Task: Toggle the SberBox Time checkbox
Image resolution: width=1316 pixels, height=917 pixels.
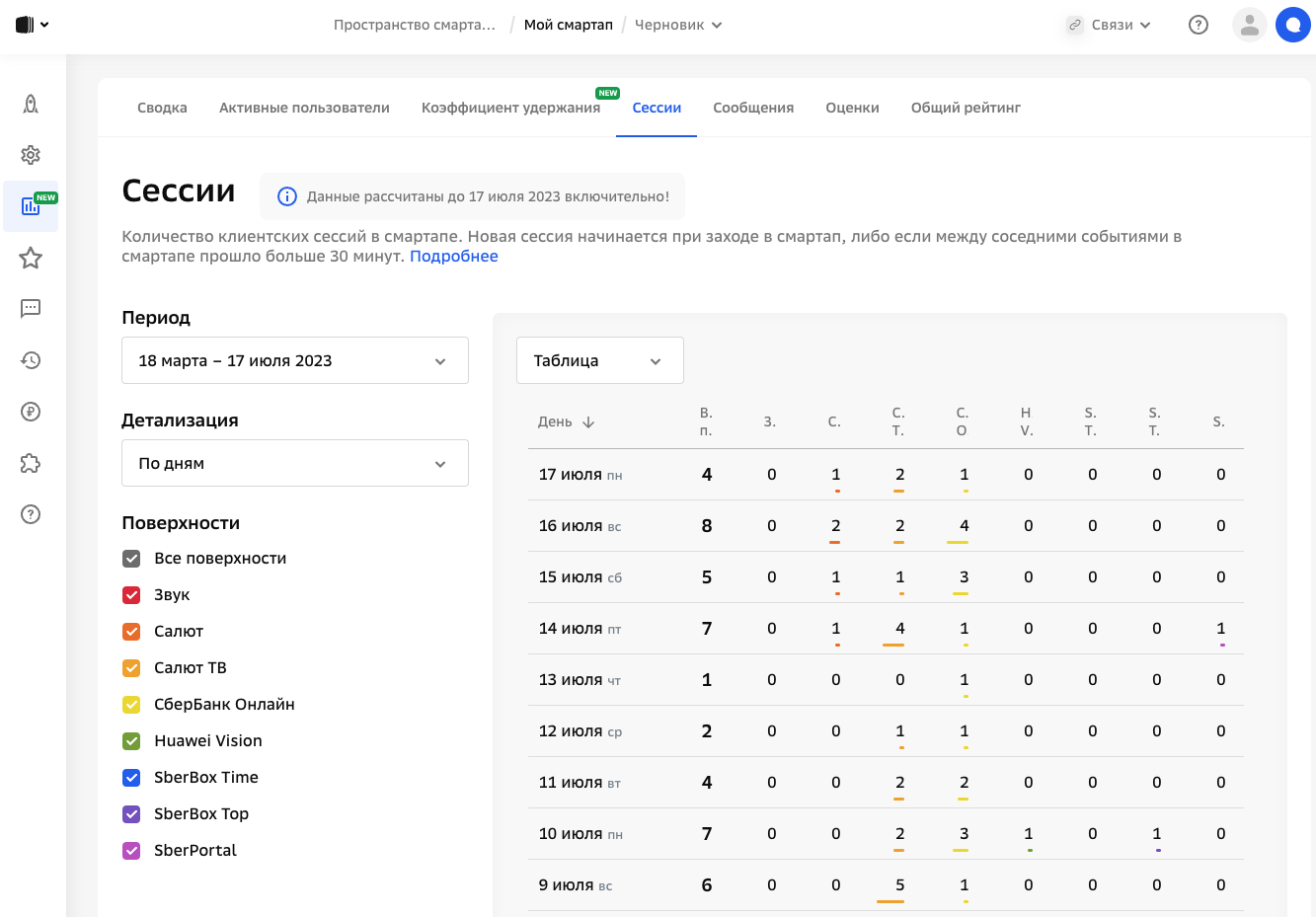Action: pos(131,778)
